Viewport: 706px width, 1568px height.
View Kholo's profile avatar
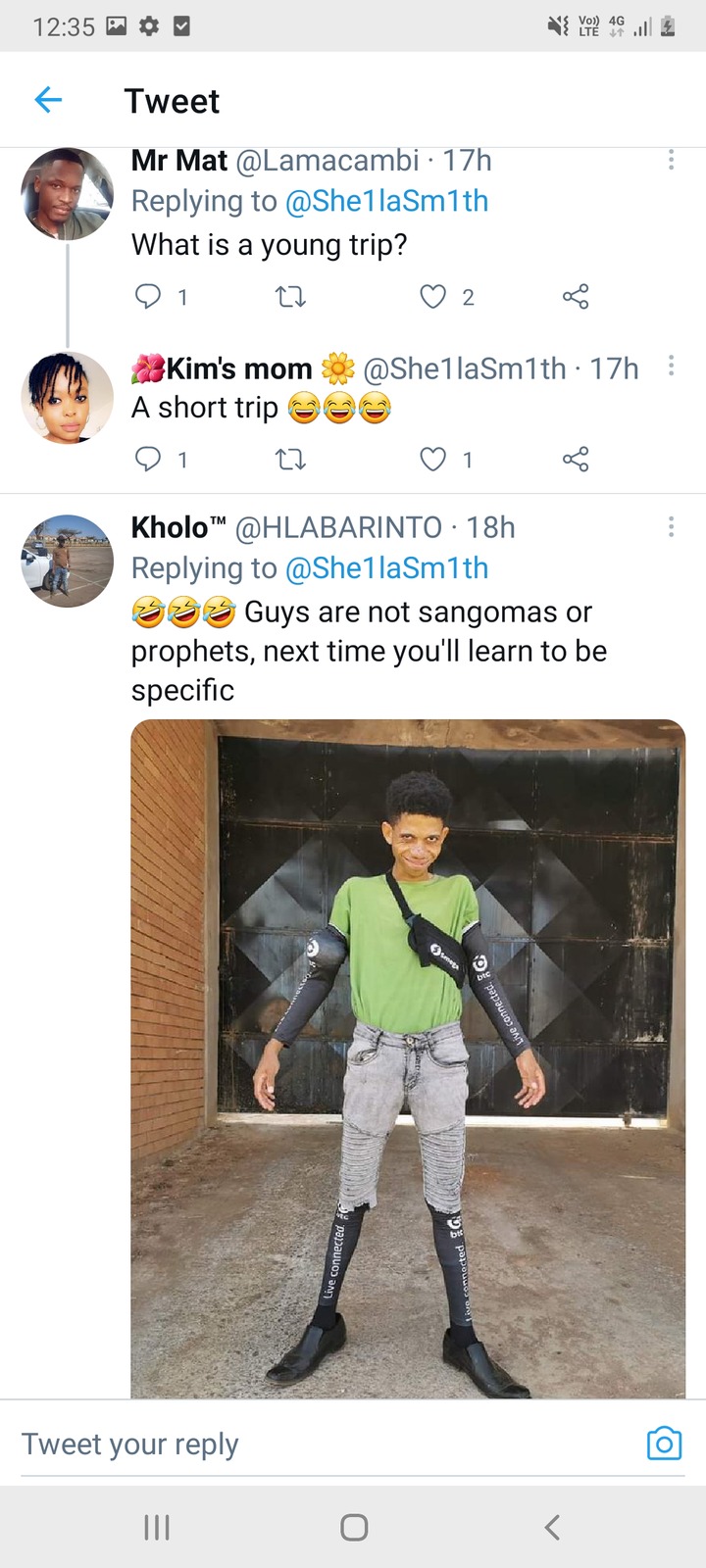pos(68,561)
